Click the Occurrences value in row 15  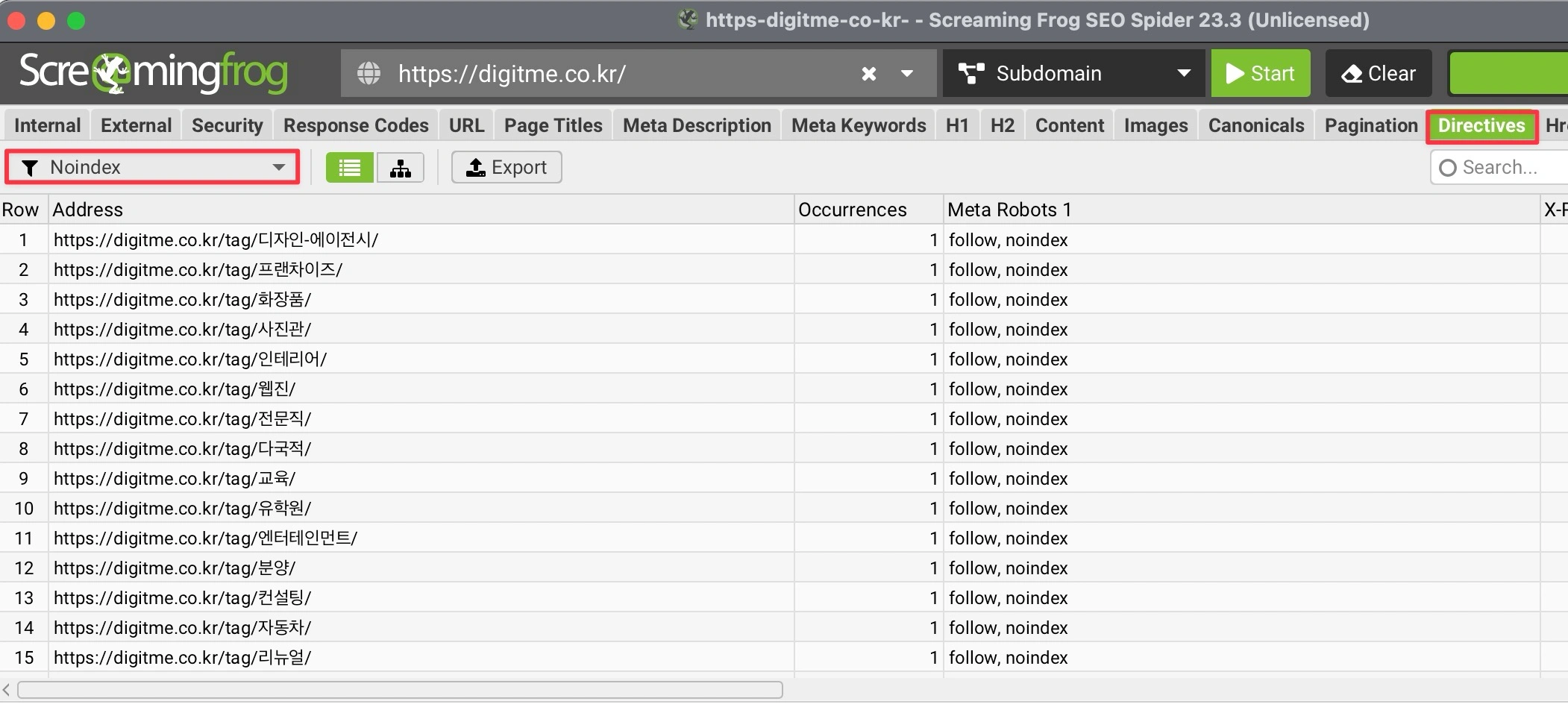tap(933, 657)
